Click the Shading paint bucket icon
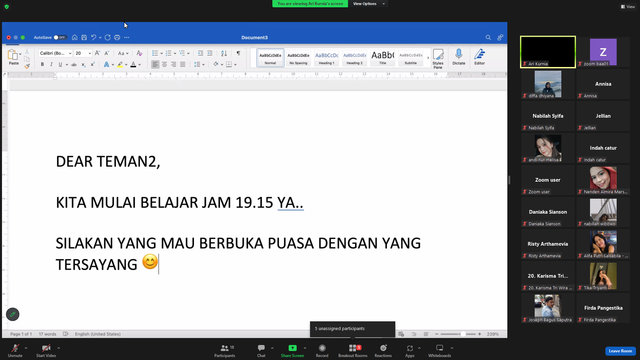Image resolution: width=640 pixels, height=360 pixels. tap(216, 64)
